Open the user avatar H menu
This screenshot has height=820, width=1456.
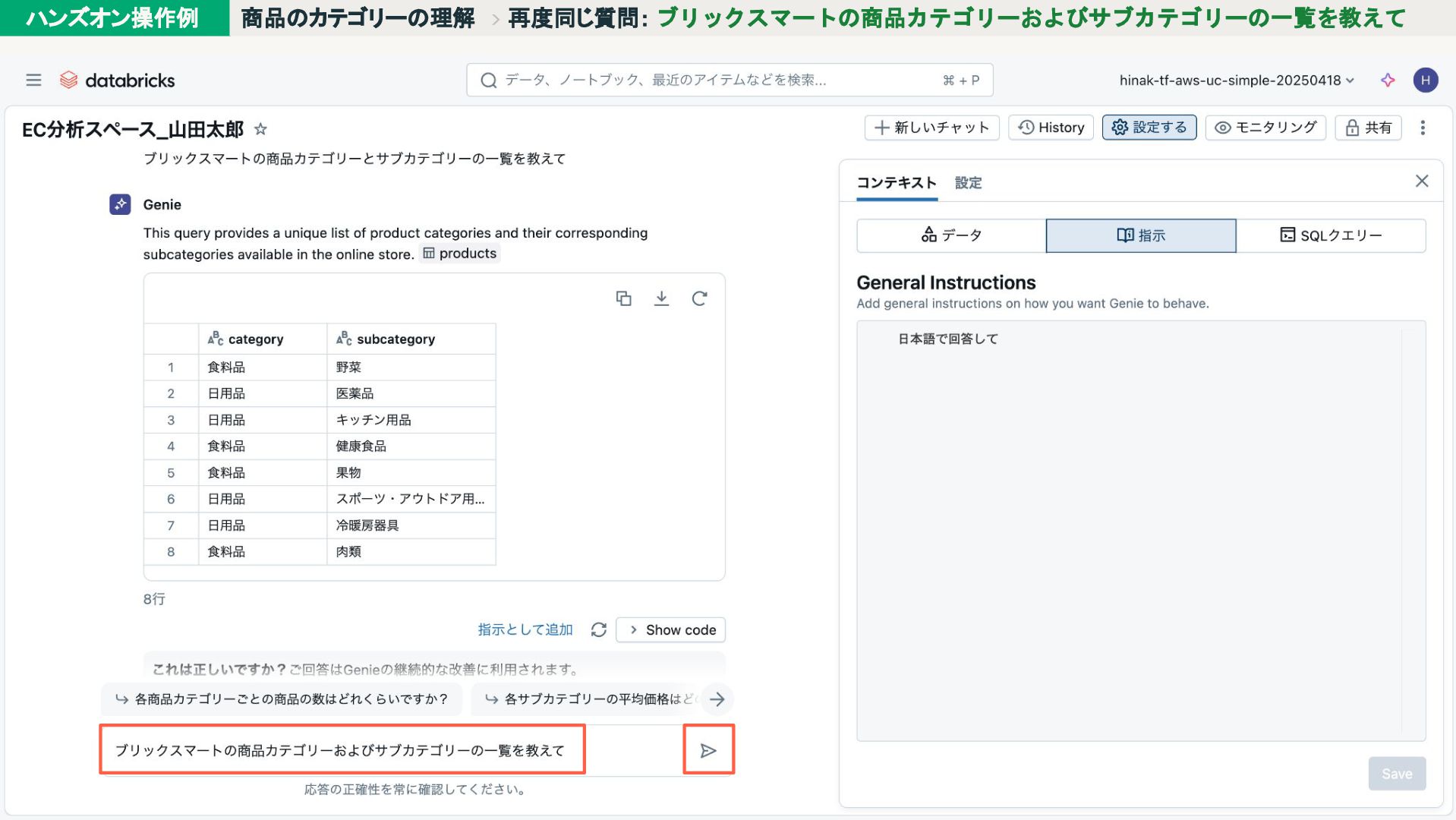(1425, 80)
